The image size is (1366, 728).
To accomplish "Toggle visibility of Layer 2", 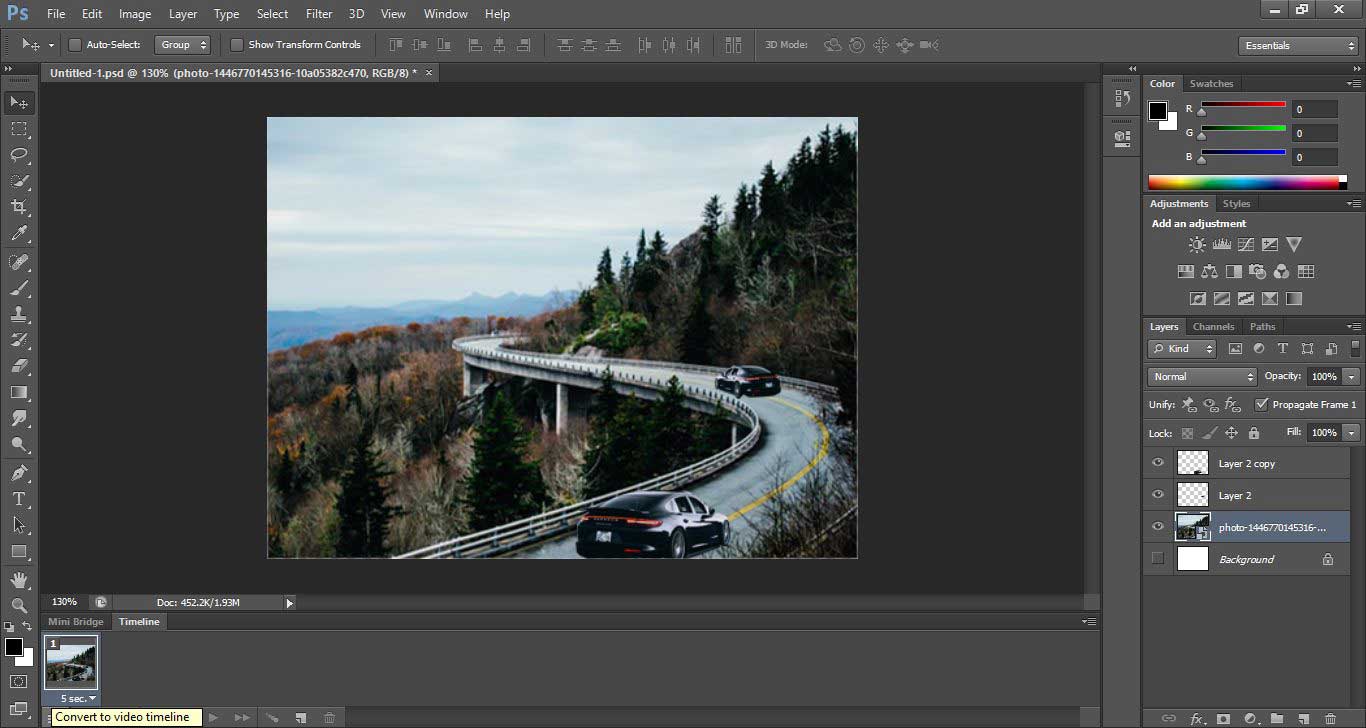I will [x=1158, y=495].
